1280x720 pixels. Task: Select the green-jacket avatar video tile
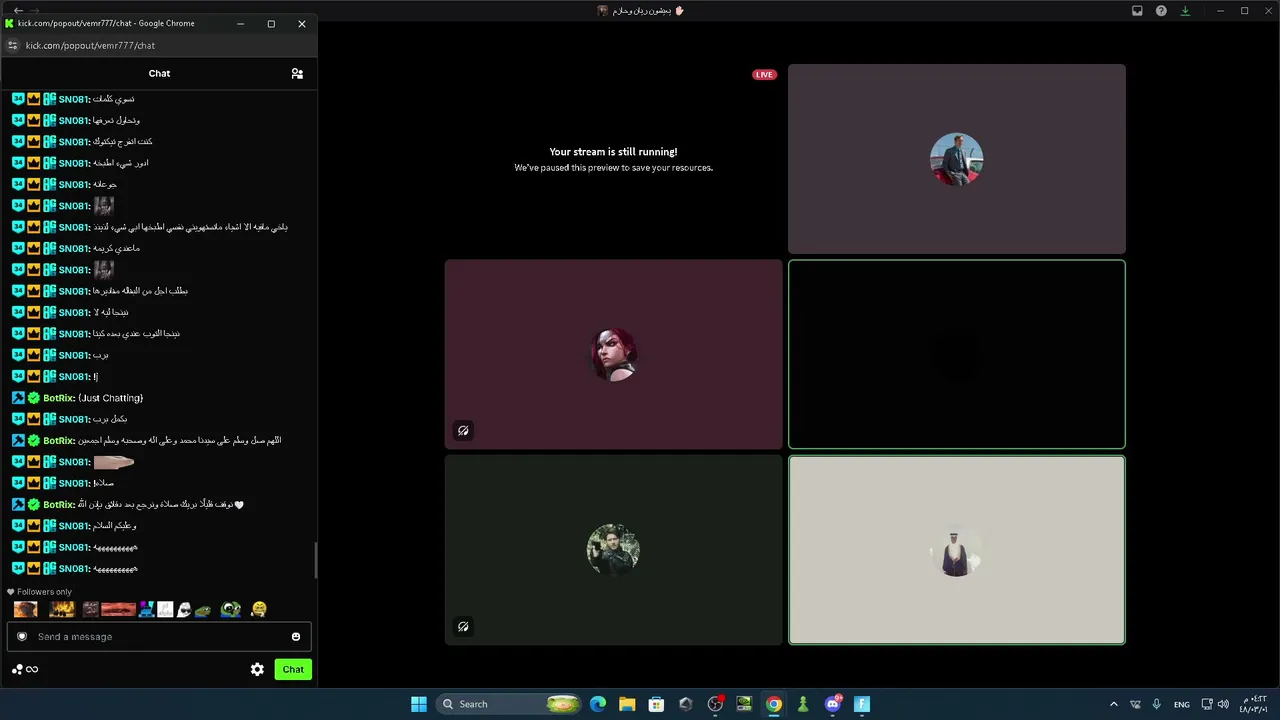pyautogui.click(x=613, y=550)
